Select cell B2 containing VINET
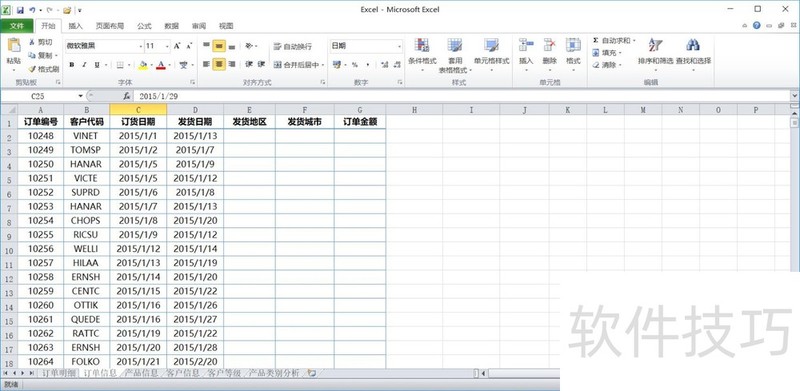Image resolution: width=800 pixels, height=391 pixels. [87, 136]
